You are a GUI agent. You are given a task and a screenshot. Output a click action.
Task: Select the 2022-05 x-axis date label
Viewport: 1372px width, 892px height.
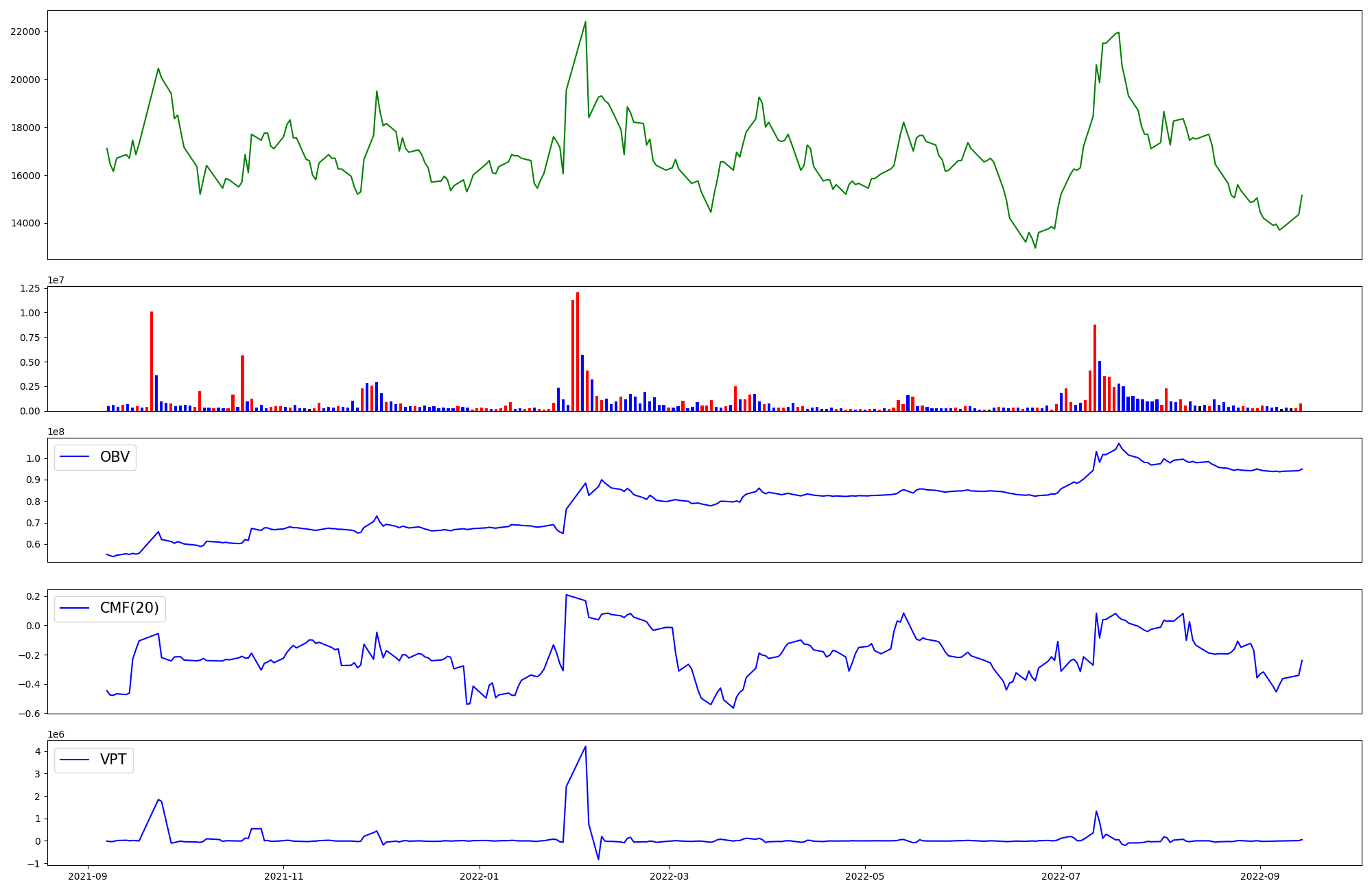[x=864, y=876]
